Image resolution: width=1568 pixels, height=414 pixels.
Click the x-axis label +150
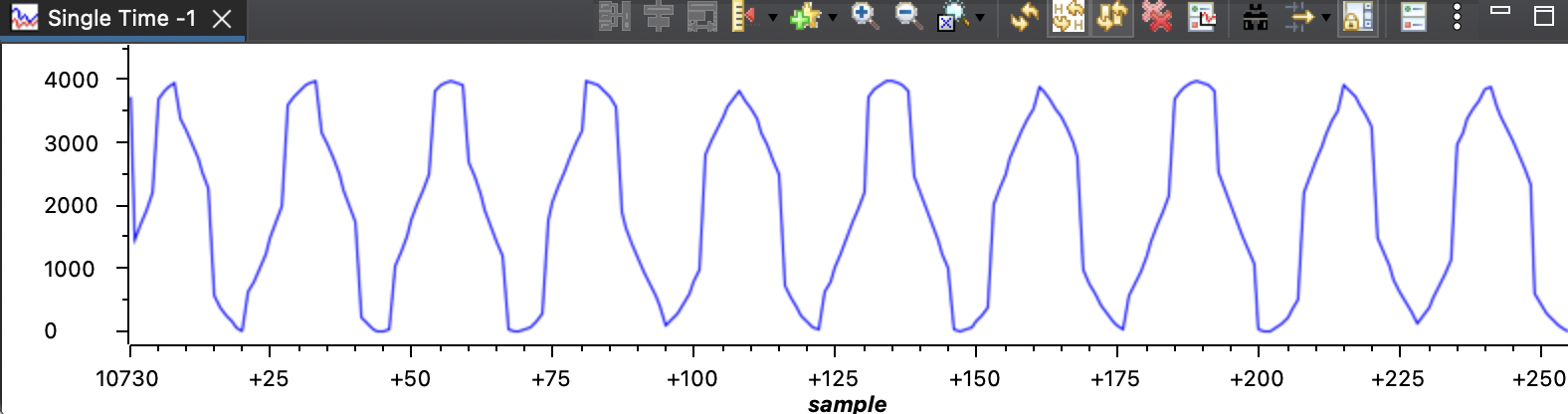[x=975, y=378]
